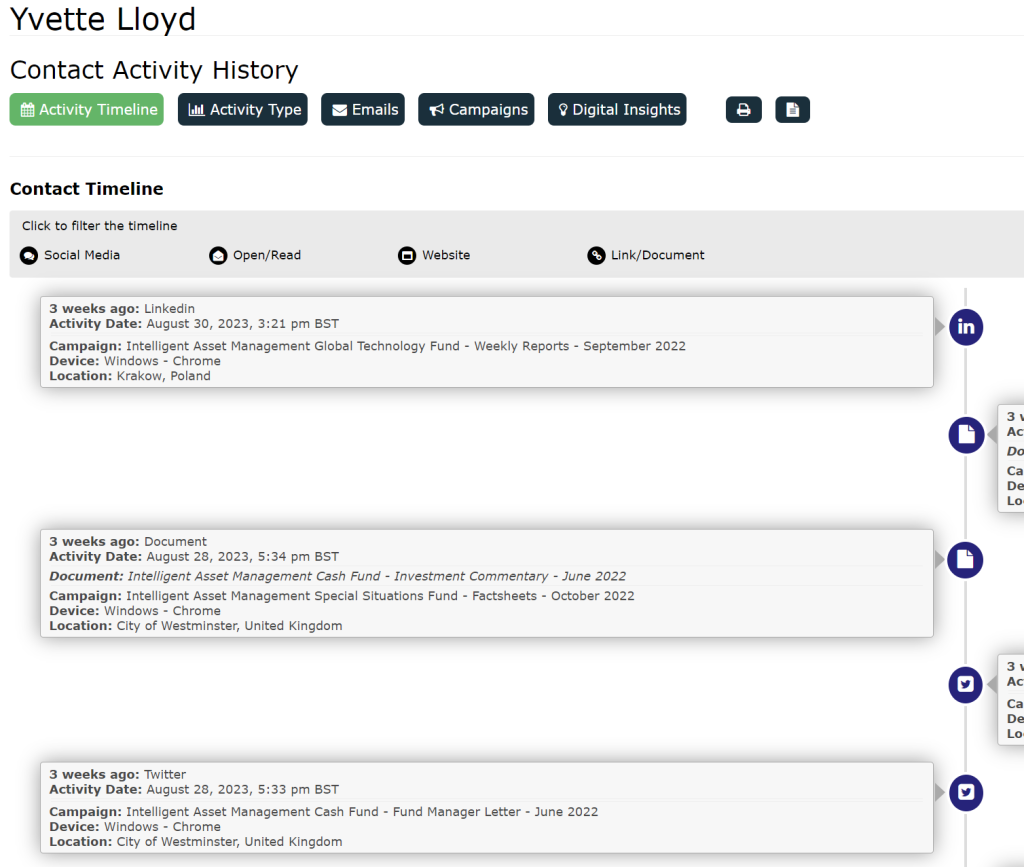Filter timeline by Social Media

[81, 255]
